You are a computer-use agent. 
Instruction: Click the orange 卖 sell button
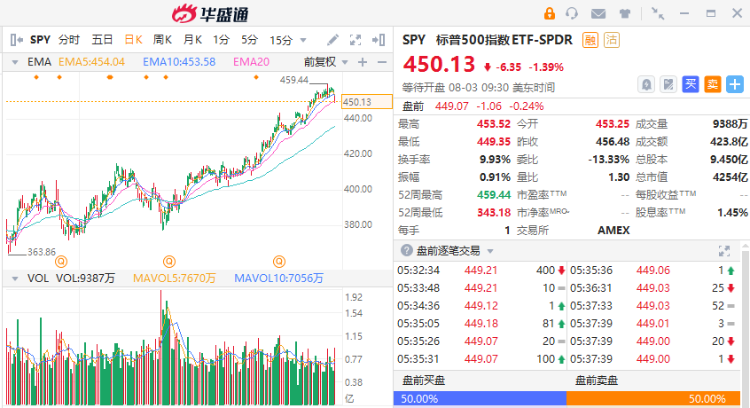(713, 85)
